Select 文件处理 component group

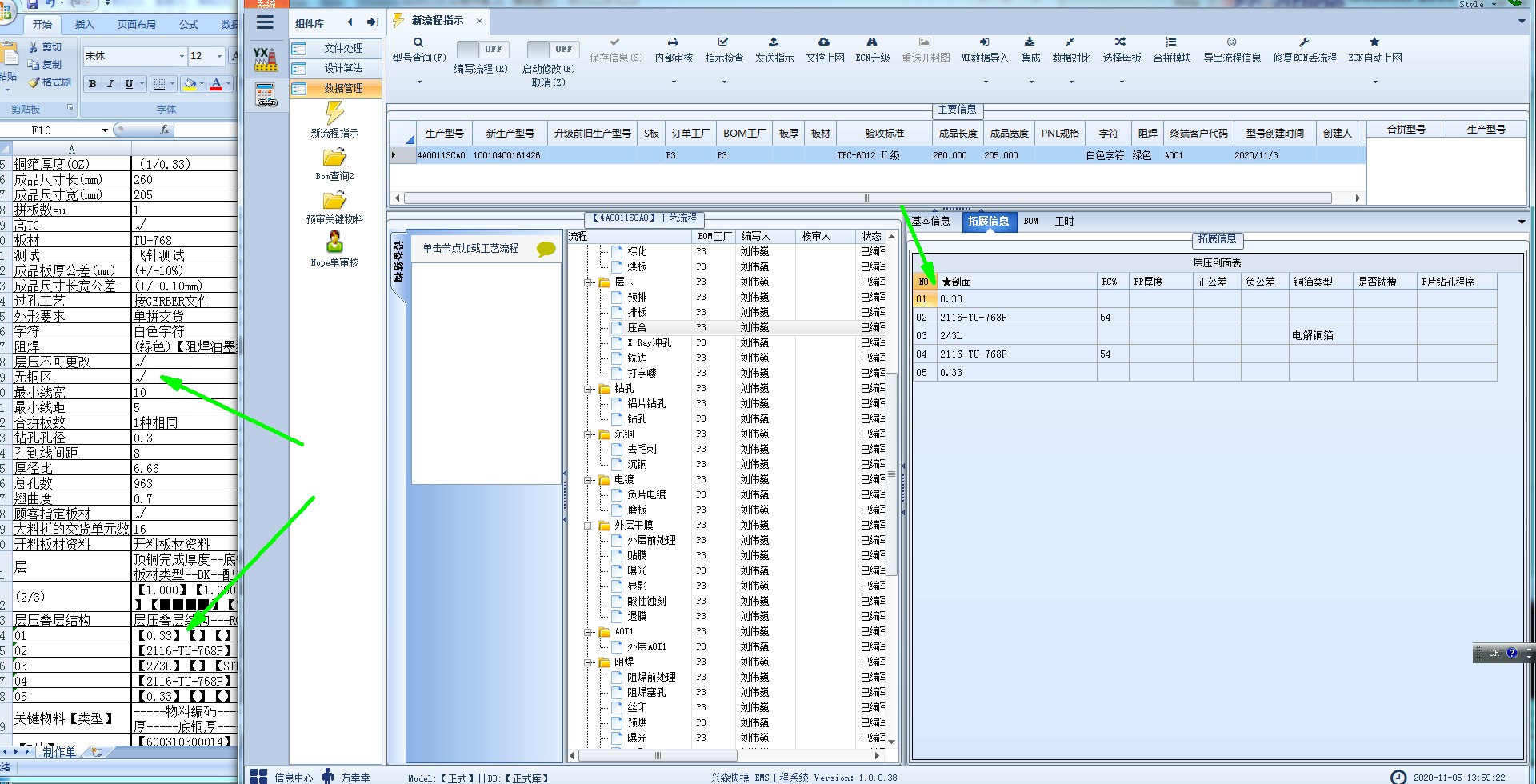(335, 48)
